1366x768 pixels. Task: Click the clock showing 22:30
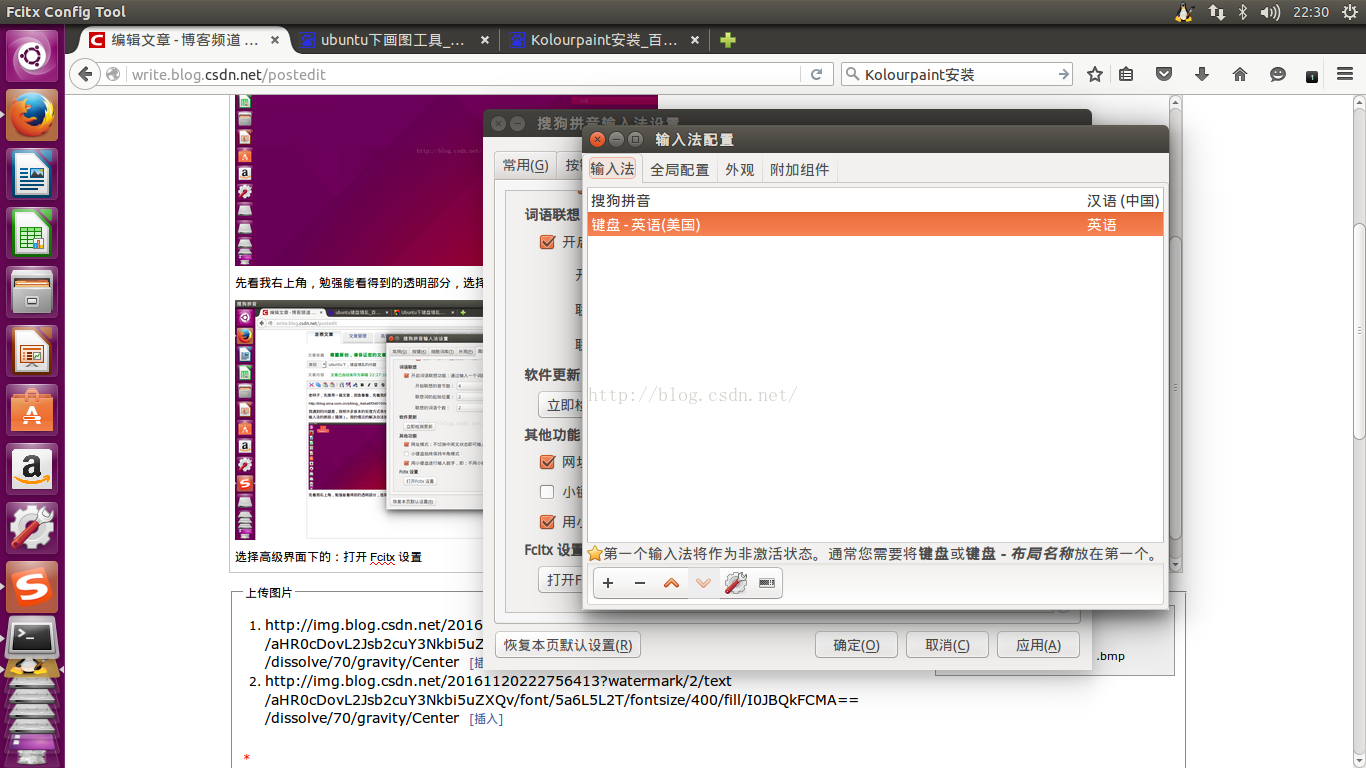1310,12
